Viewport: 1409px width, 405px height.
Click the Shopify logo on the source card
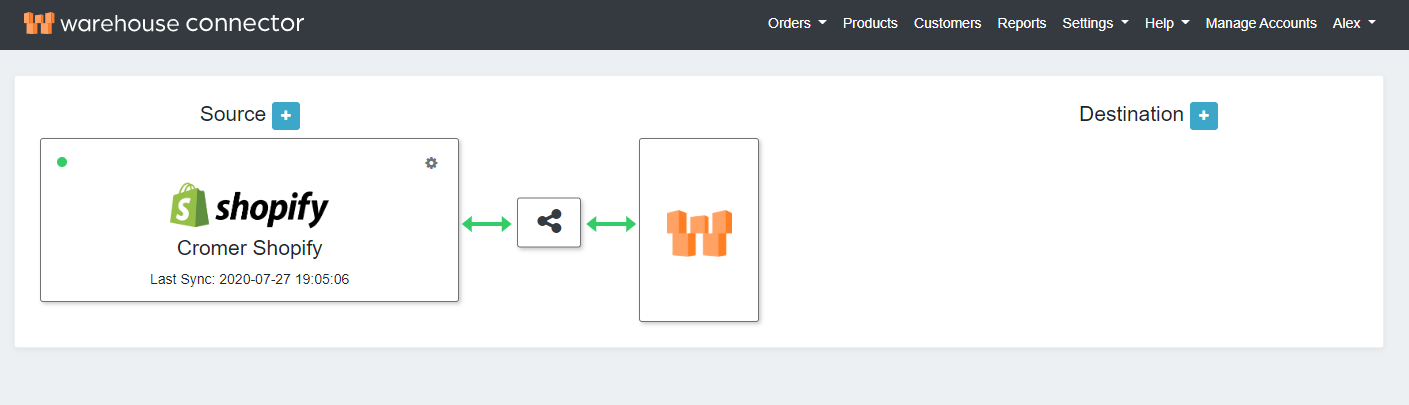click(x=249, y=206)
